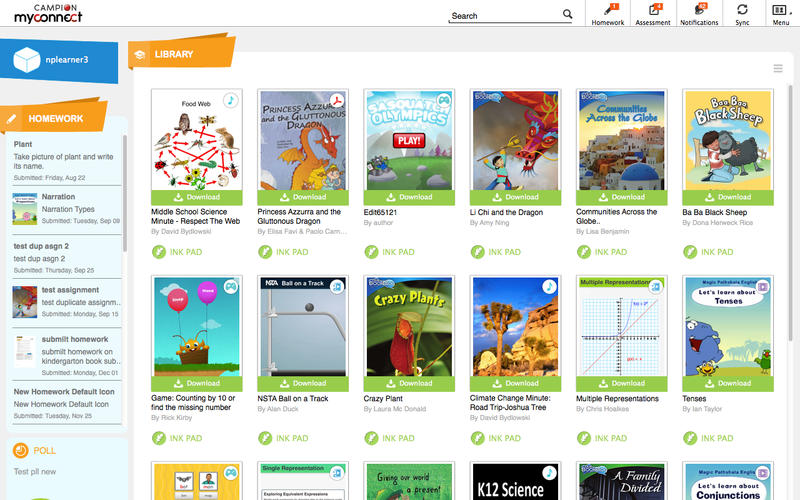Click the library vertical scrollbar

coord(791,212)
